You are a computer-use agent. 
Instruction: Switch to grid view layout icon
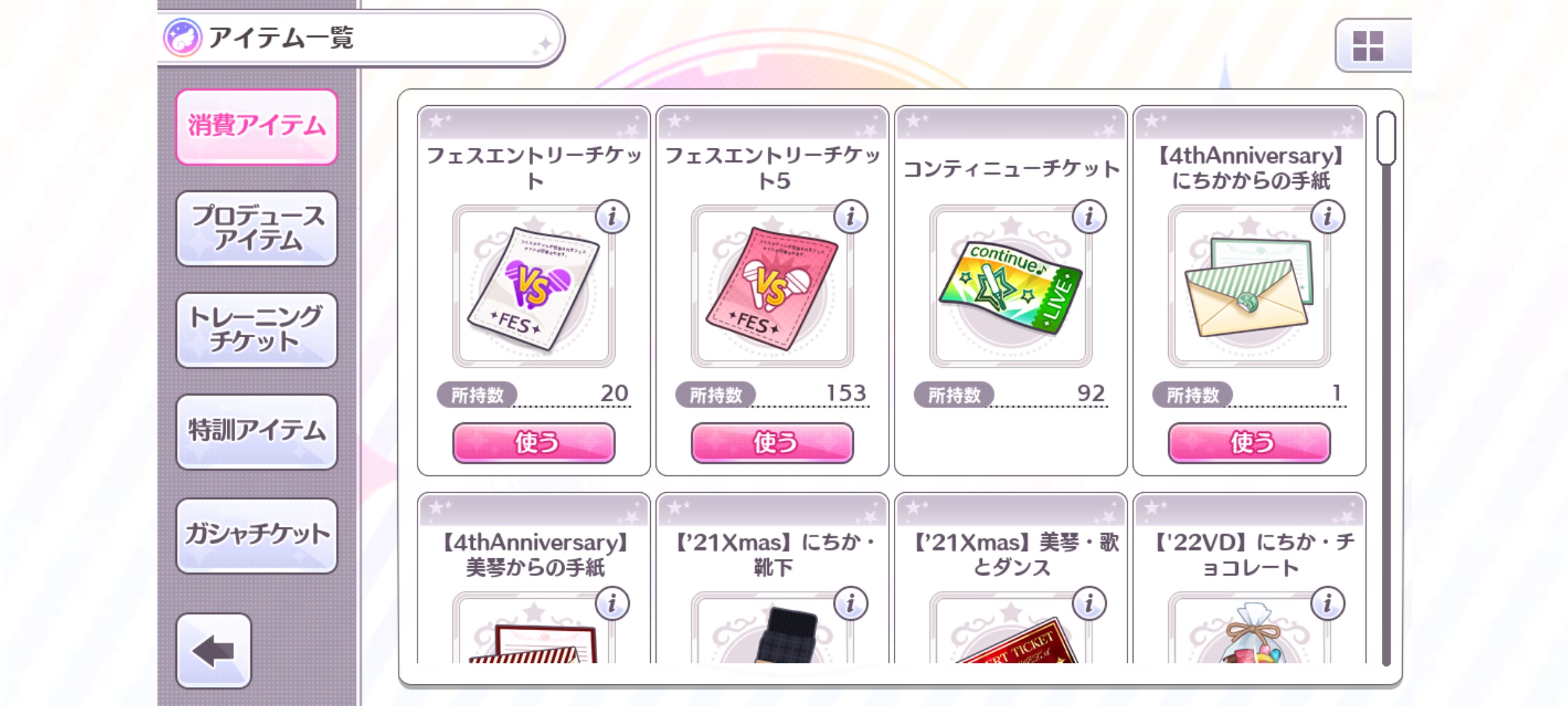[1368, 46]
